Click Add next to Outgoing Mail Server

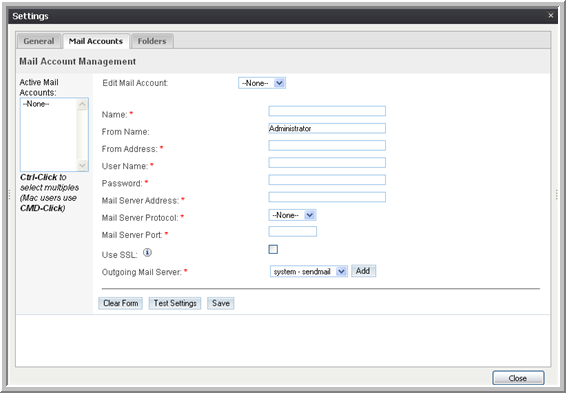(363, 271)
